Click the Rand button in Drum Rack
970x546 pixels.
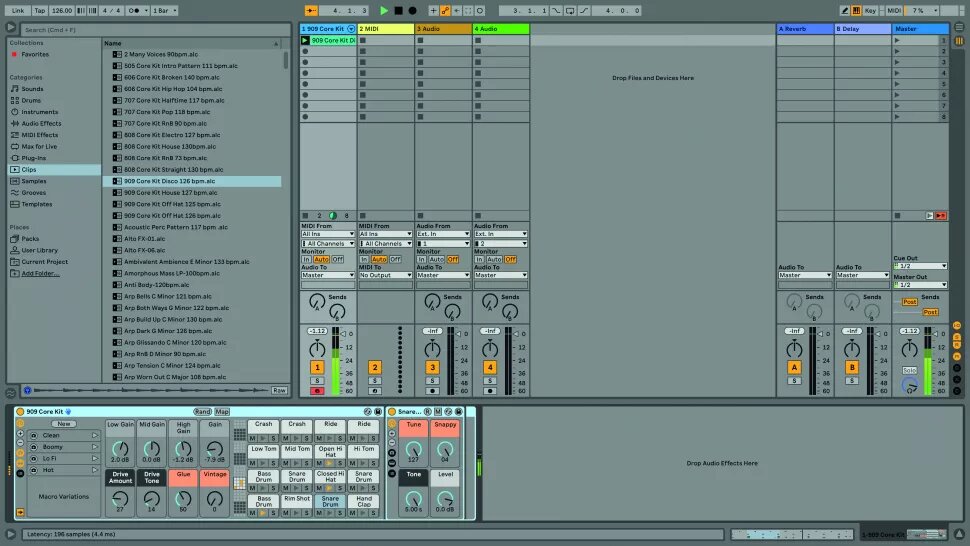tap(202, 412)
